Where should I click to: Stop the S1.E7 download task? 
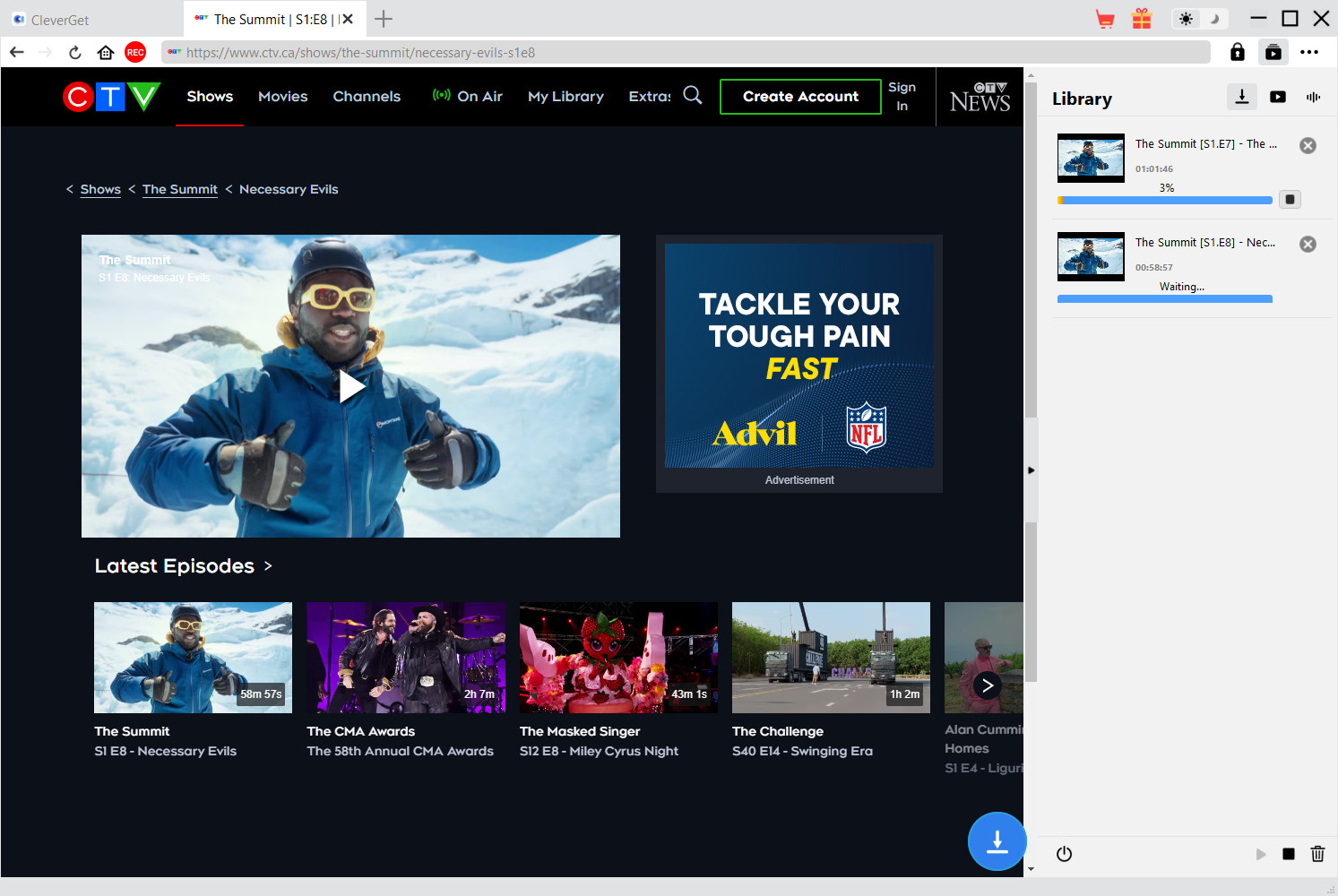point(1290,200)
